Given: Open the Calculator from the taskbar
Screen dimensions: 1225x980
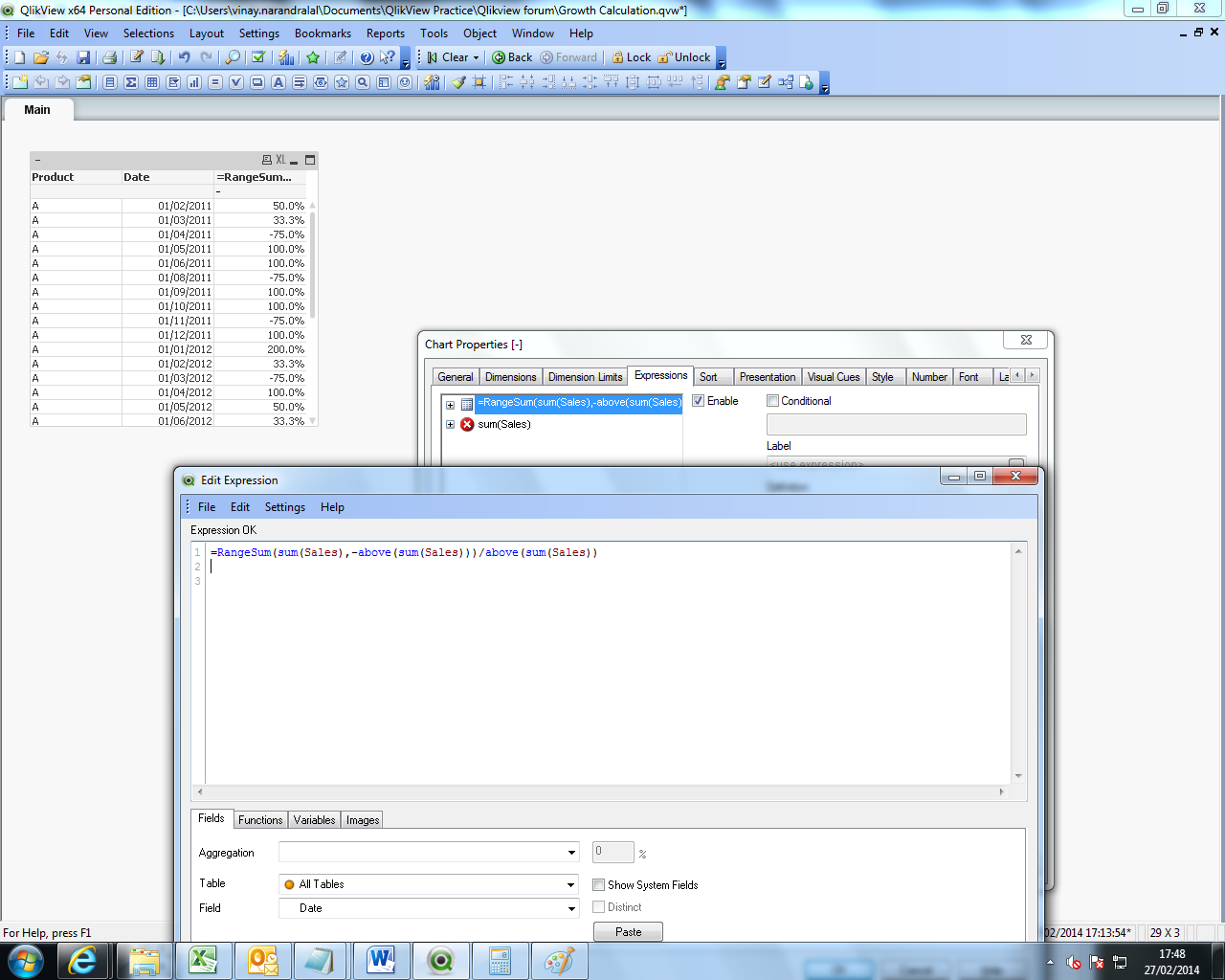Looking at the screenshot, I should 500,961.
